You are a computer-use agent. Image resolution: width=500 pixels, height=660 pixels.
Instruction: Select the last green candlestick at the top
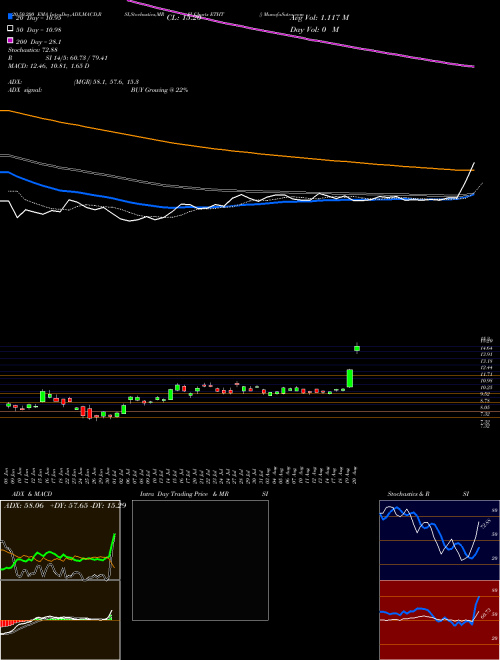[x=357, y=348]
